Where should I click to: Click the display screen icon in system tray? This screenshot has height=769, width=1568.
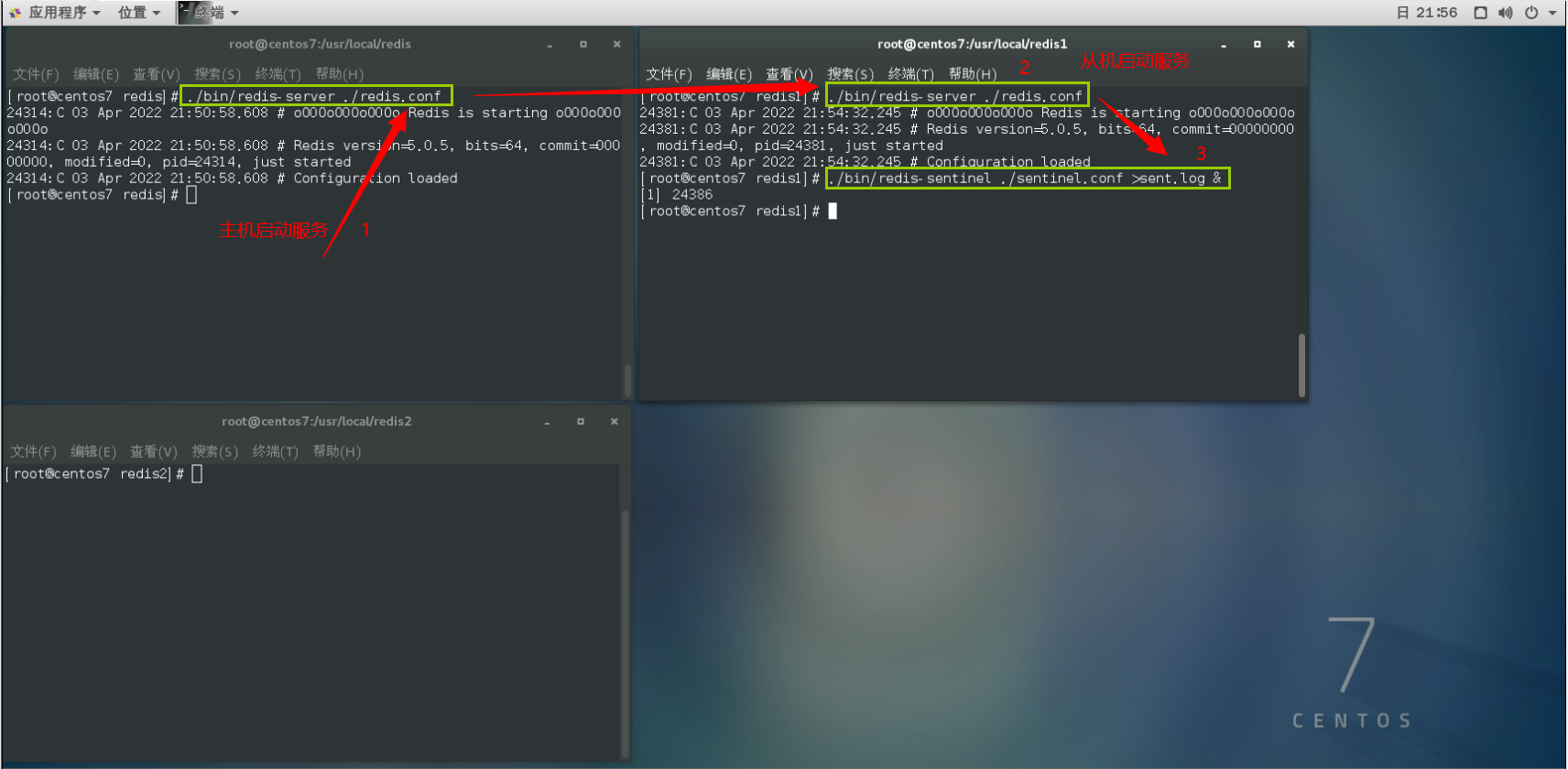pyautogui.click(x=1480, y=13)
